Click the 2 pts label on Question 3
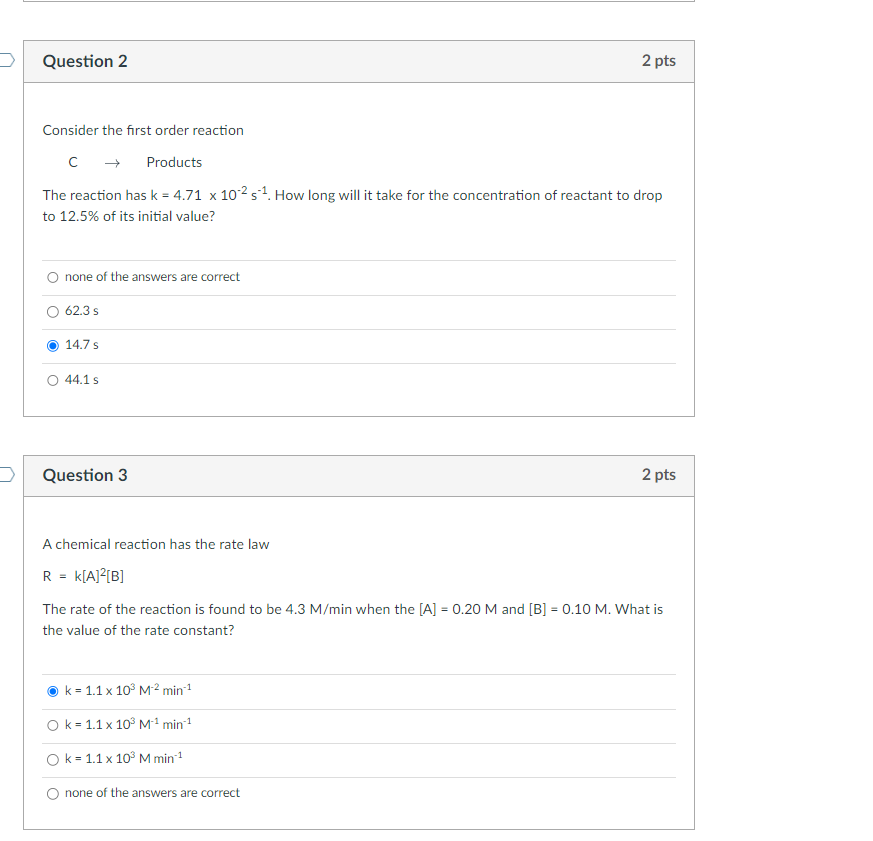The width and height of the screenshot is (873, 841). (659, 475)
